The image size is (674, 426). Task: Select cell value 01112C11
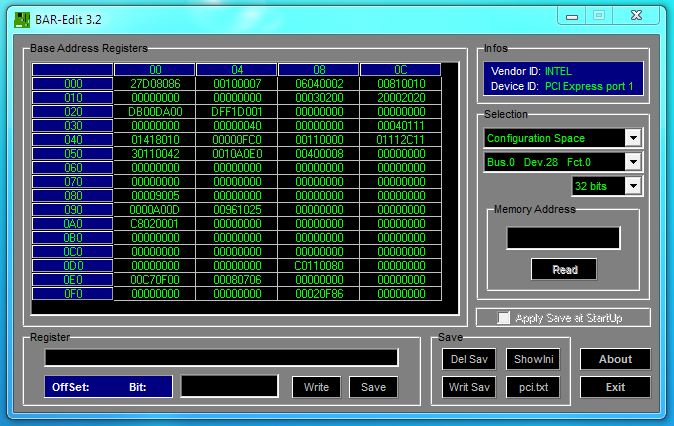pyautogui.click(x=401, y=140)
